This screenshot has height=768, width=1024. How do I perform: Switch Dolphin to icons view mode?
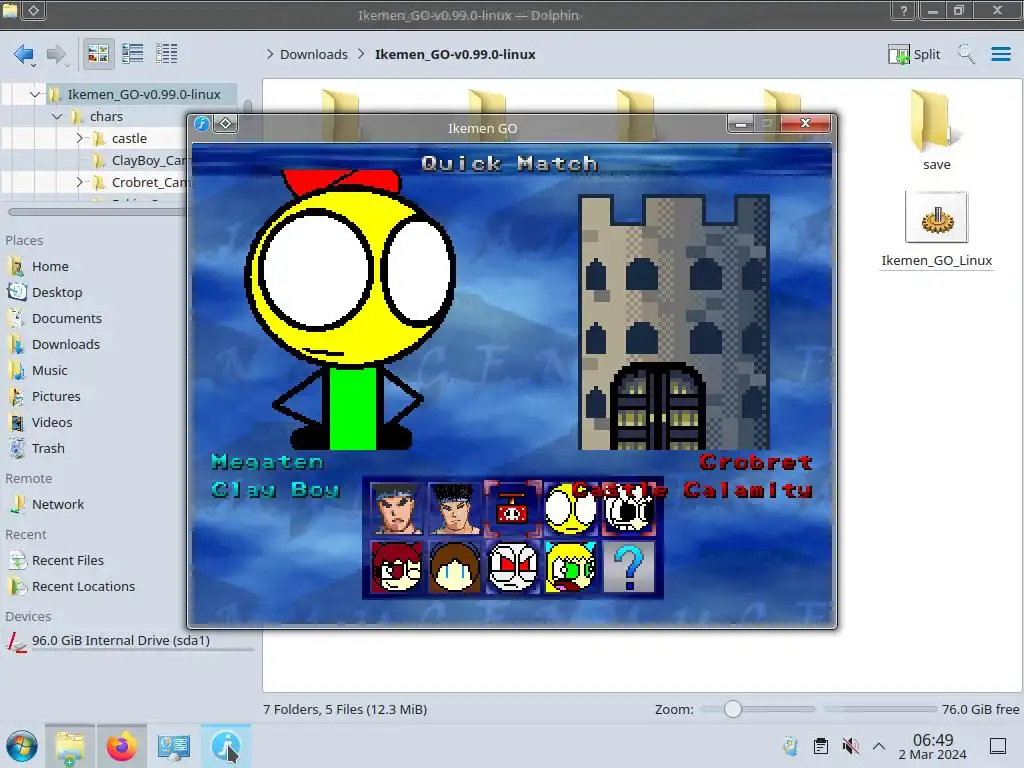pos(98,54)
